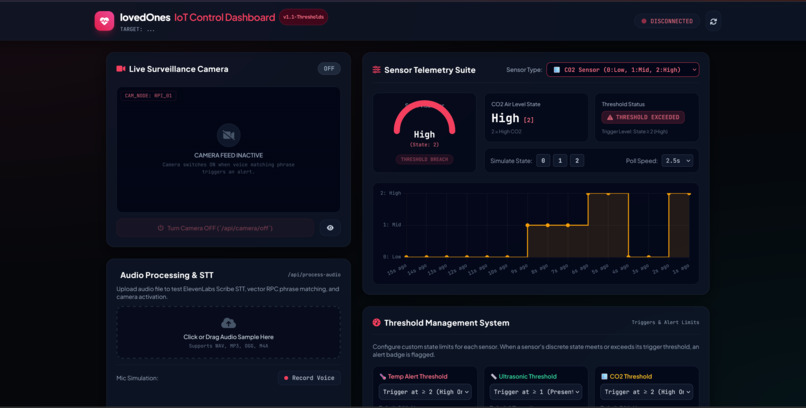The height and width of the screenshot is (408, 806).
Task: Click the Temp Alert Threshold thermometer icon
Action: (382, 377)
